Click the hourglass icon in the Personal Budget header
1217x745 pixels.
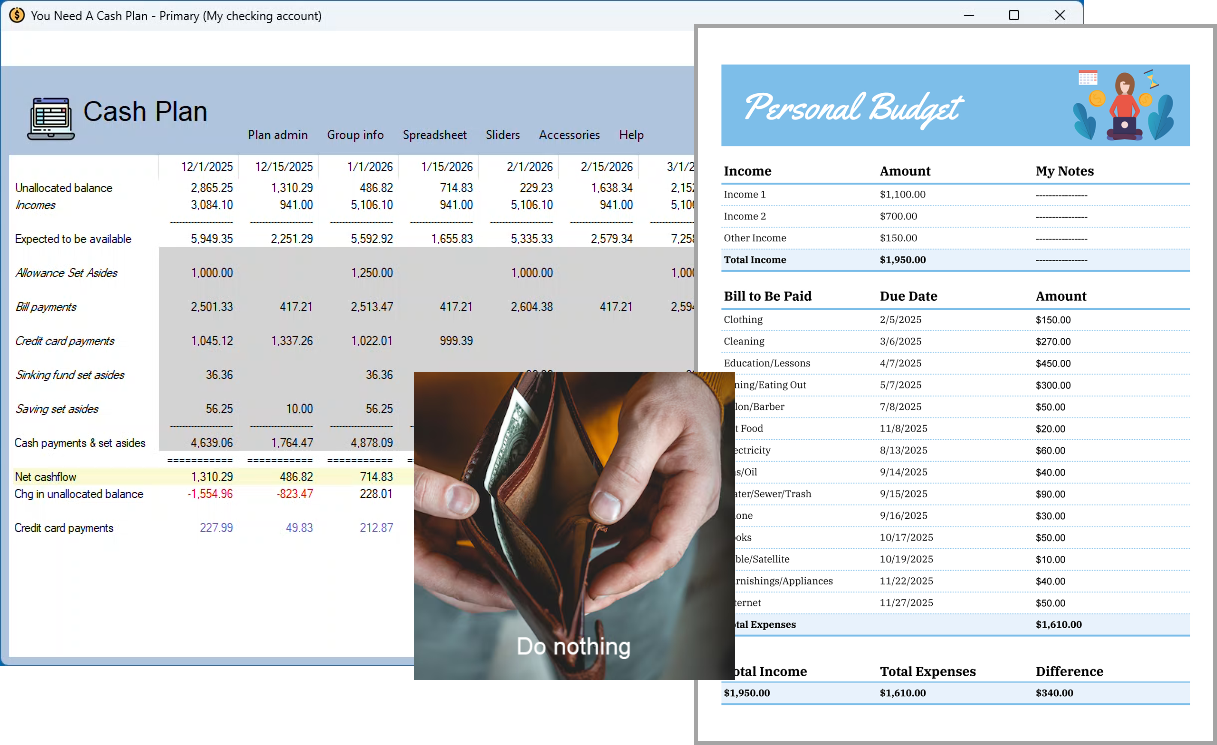coord(1151,78)
